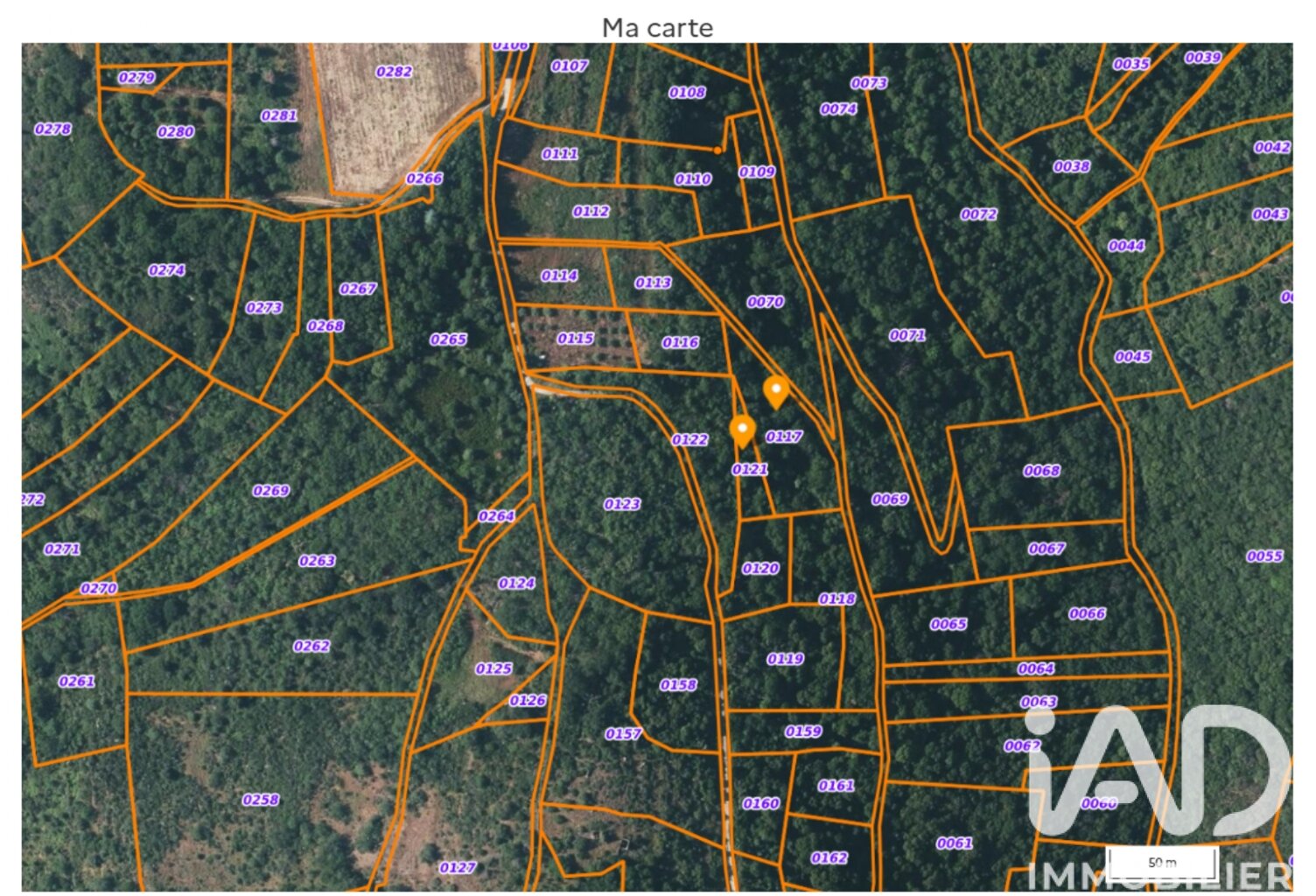Click parcel number 0068
The width and height of the screenshot is (1316, 896).
1041,471
